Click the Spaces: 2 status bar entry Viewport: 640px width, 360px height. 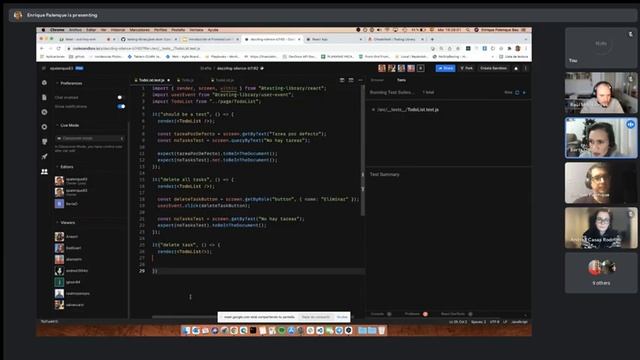[x=478, y=322]
